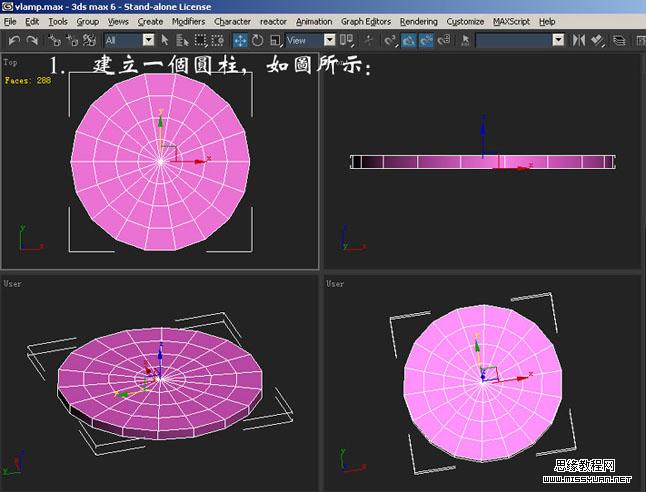This screenshot has height=492, width=646.
Task: Toggle Select and Manipulate mode
Action: 368,40
